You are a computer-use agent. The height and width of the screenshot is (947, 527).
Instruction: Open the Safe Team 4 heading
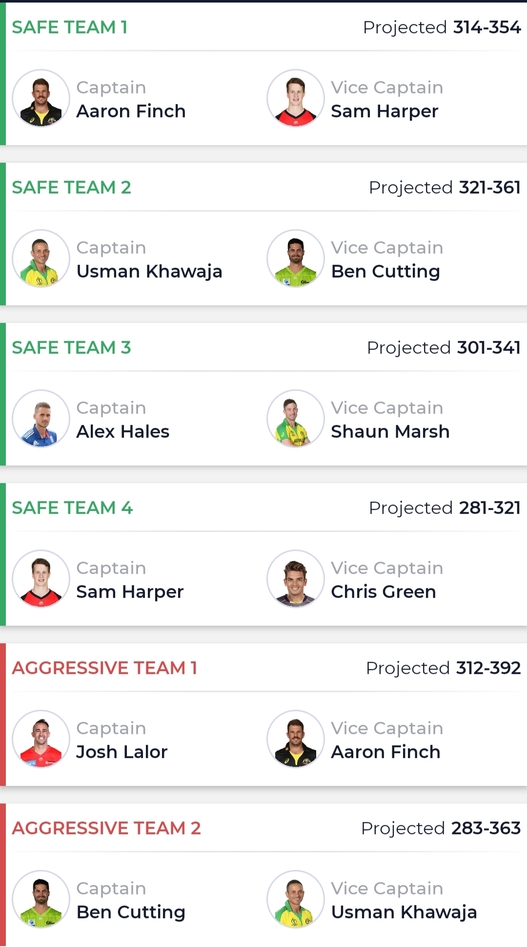72,507
